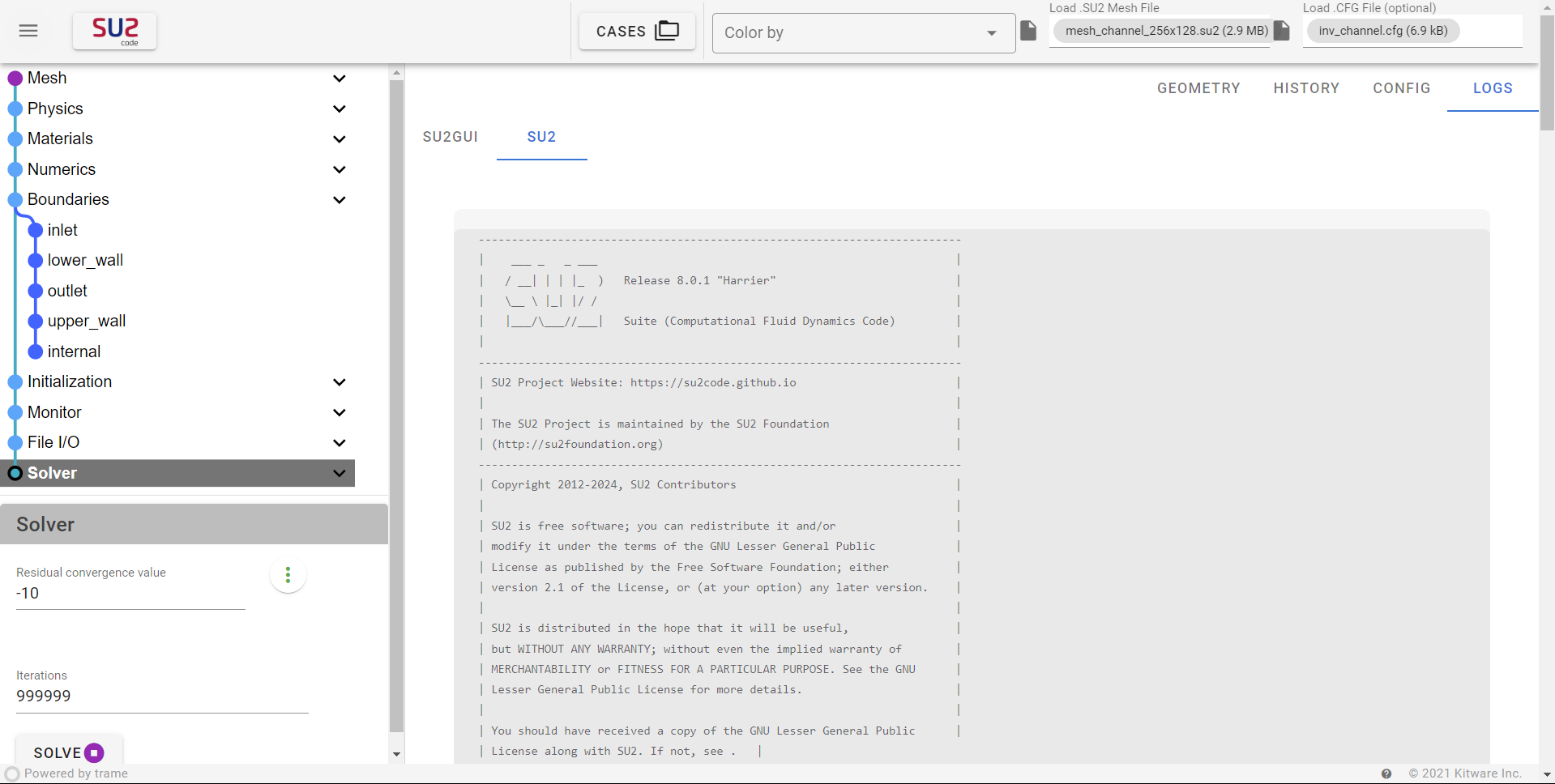Expand the Numerics section chevron
The height and width of the screenshot is (784, 1555).
(x=340, y=169)
